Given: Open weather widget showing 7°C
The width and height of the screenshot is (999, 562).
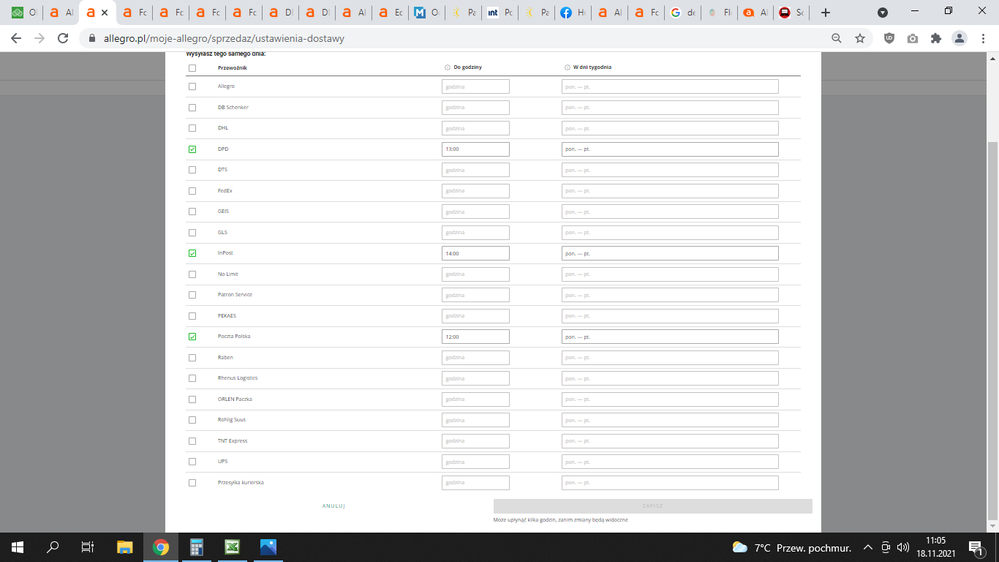Looking at the screenshot, I should (x=791, y=547).
